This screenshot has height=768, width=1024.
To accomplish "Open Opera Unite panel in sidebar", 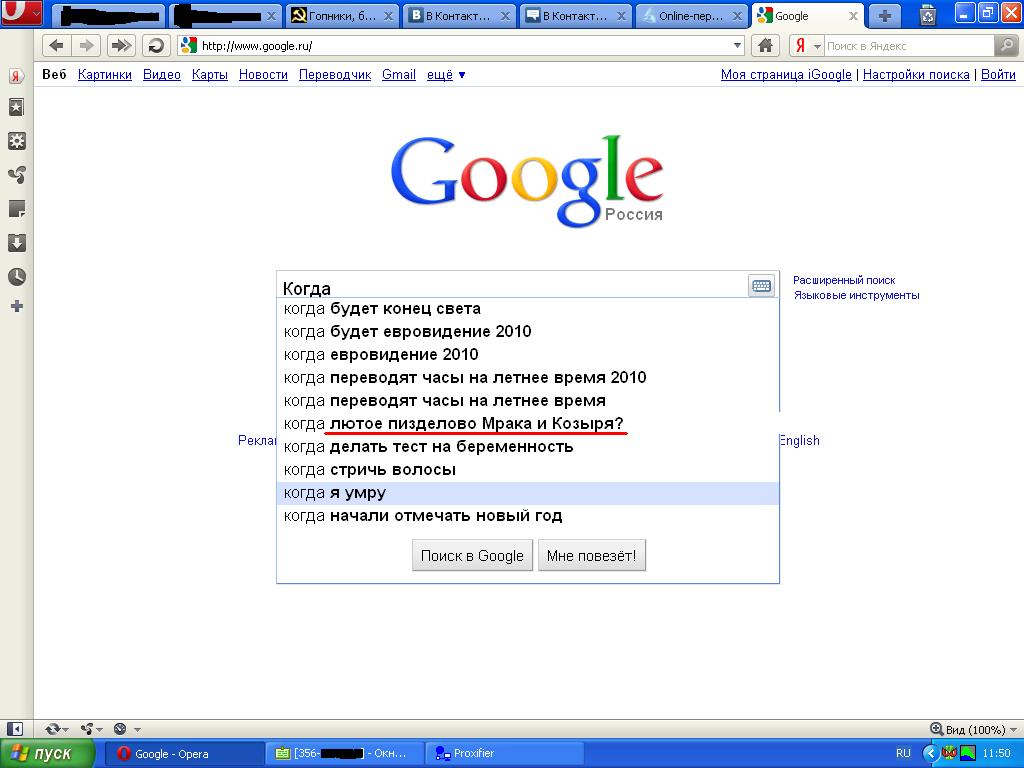I will click(x=16, y=175).
